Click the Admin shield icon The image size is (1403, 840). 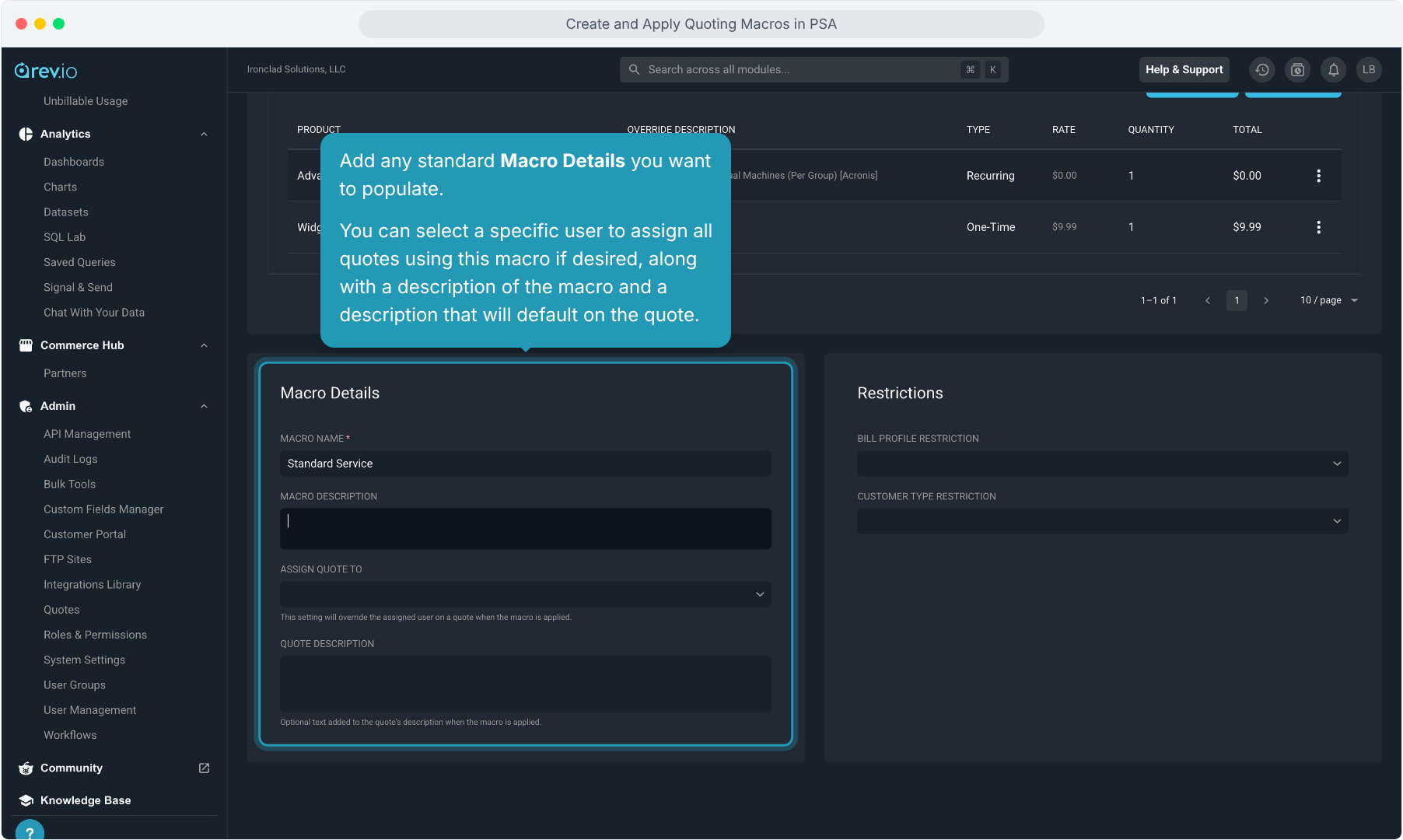point(26,406)
